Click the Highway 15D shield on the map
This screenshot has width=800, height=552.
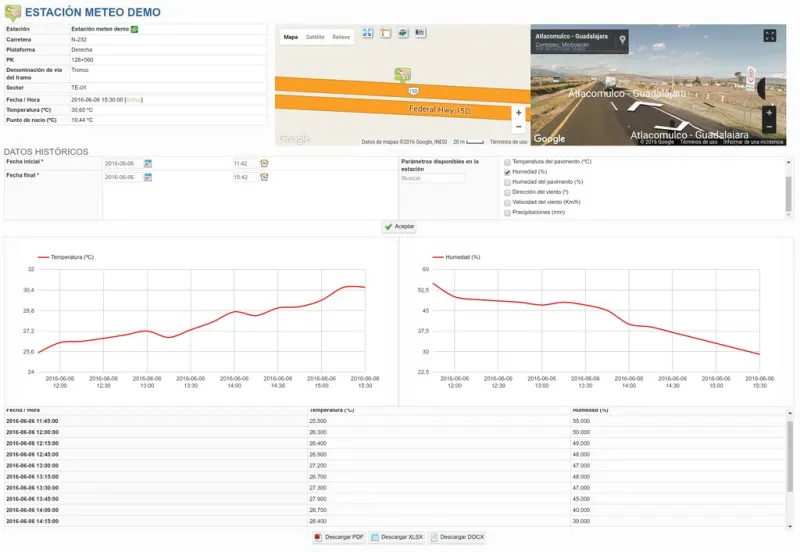413,91
